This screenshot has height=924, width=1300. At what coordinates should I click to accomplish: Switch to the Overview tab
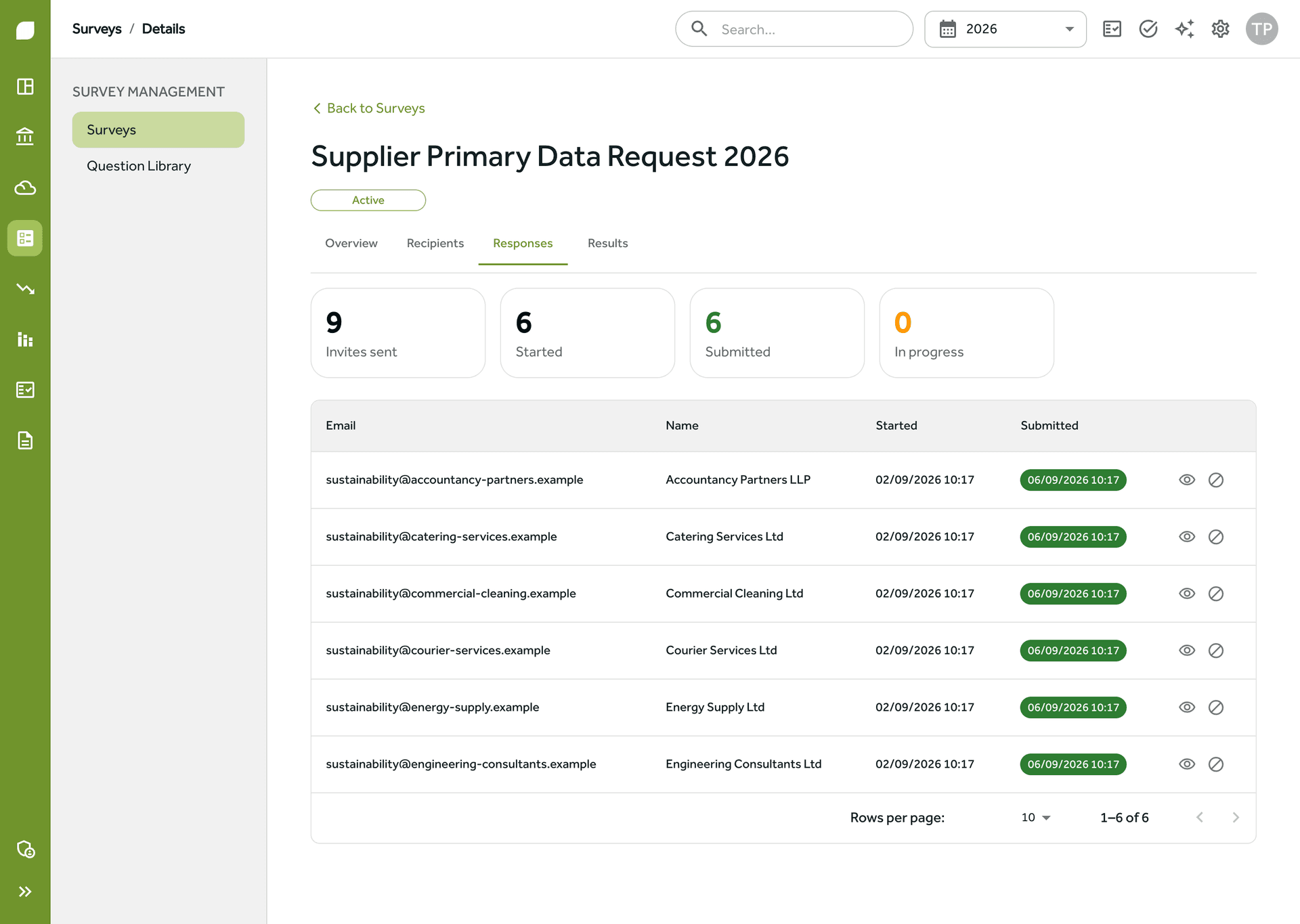[351, 244]
